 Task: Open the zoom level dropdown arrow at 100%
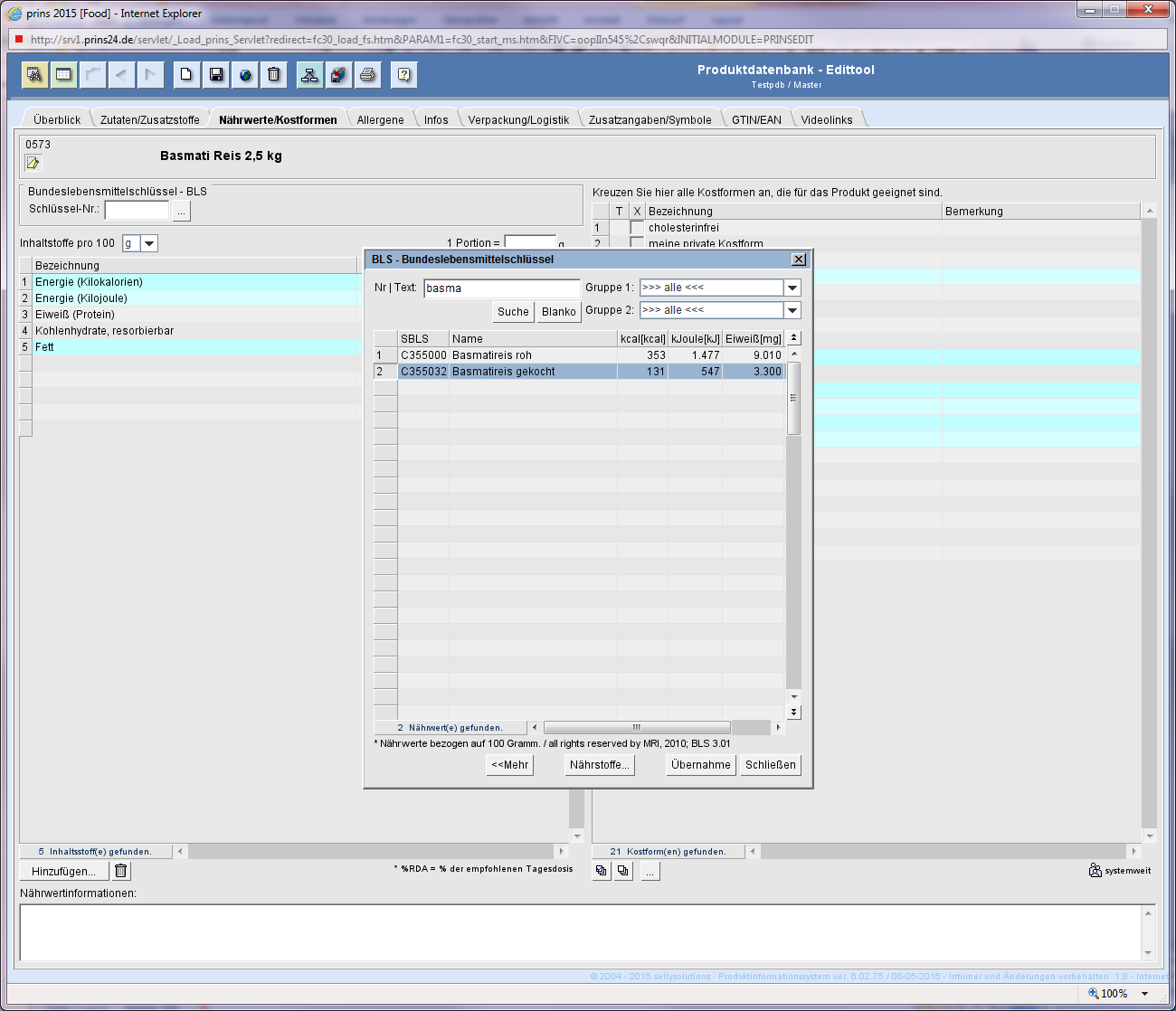(1144, 993)
